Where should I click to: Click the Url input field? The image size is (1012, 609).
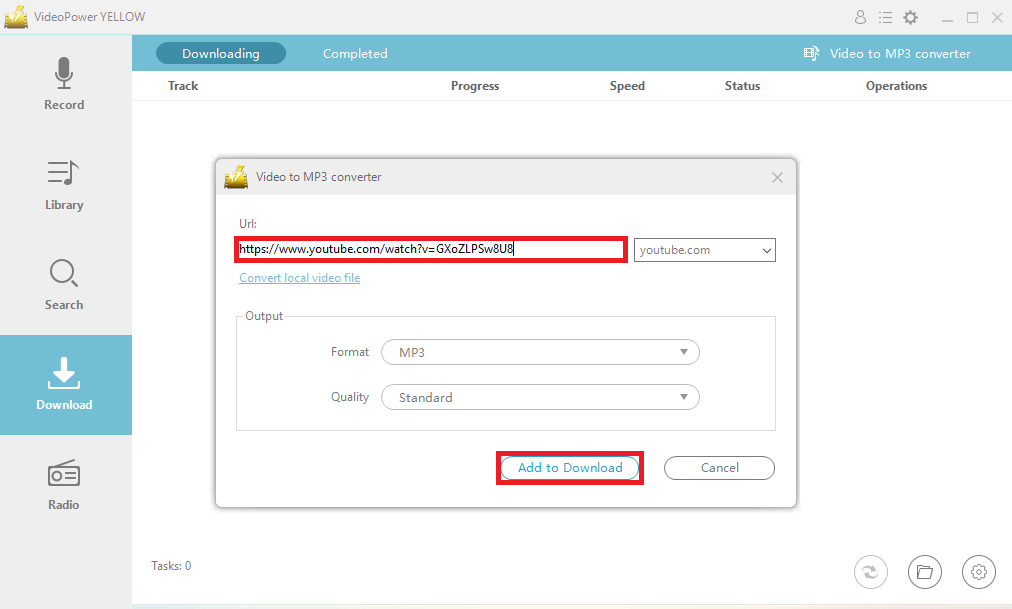pos(430,249)
